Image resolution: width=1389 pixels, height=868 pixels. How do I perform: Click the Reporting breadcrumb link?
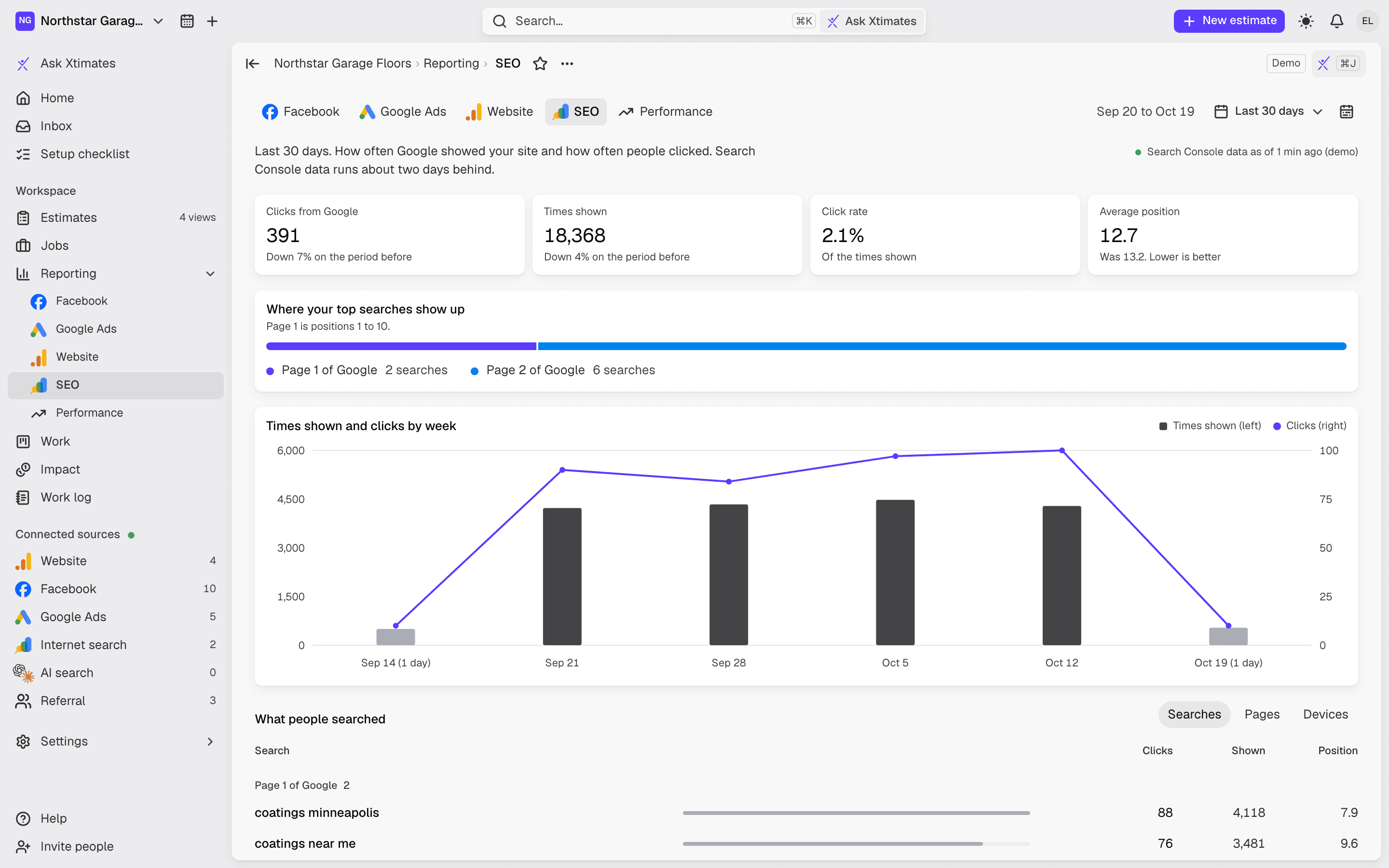point(451,63)
